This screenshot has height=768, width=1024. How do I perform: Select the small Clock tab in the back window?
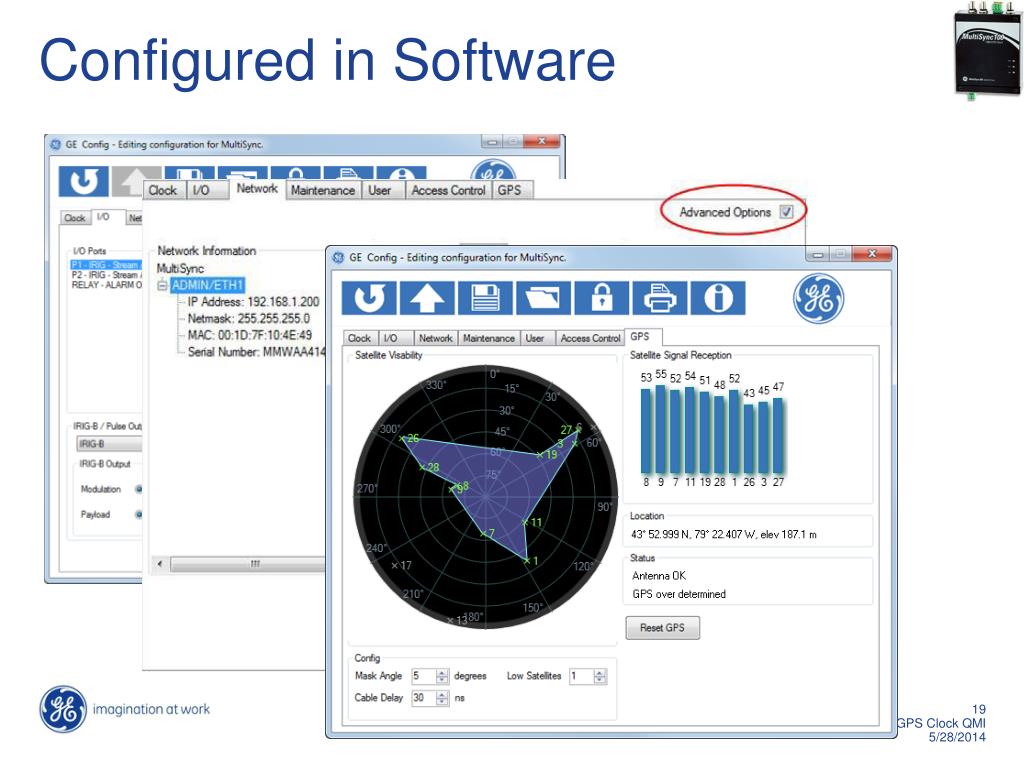[x=74, y=217]
